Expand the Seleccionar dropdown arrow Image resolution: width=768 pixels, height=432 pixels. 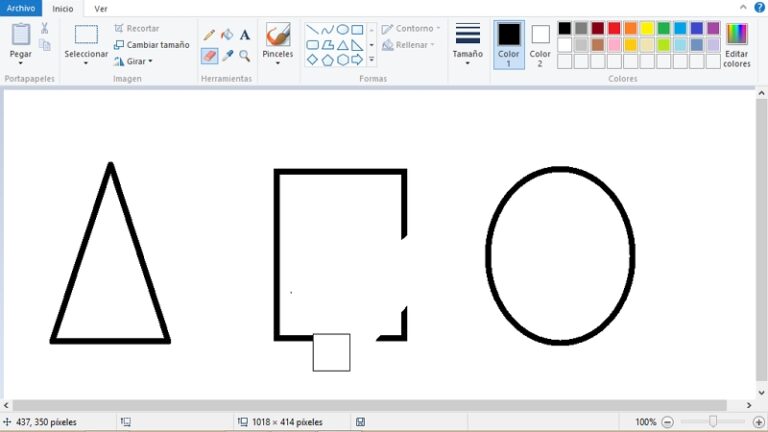click(86, 63)
